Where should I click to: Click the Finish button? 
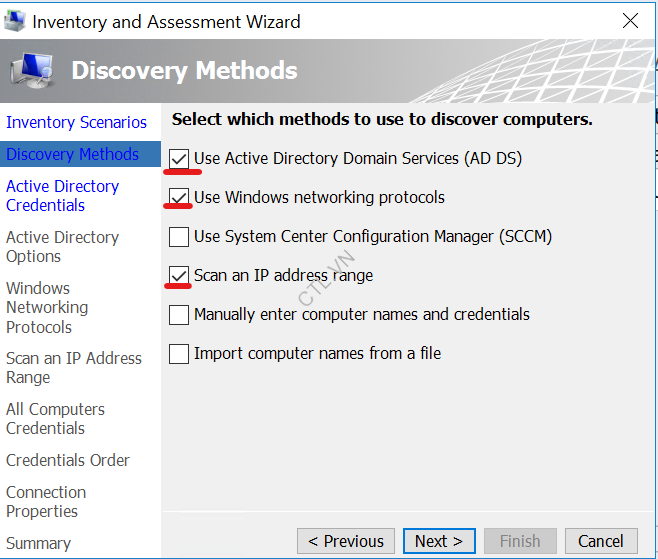pos(520,541)
